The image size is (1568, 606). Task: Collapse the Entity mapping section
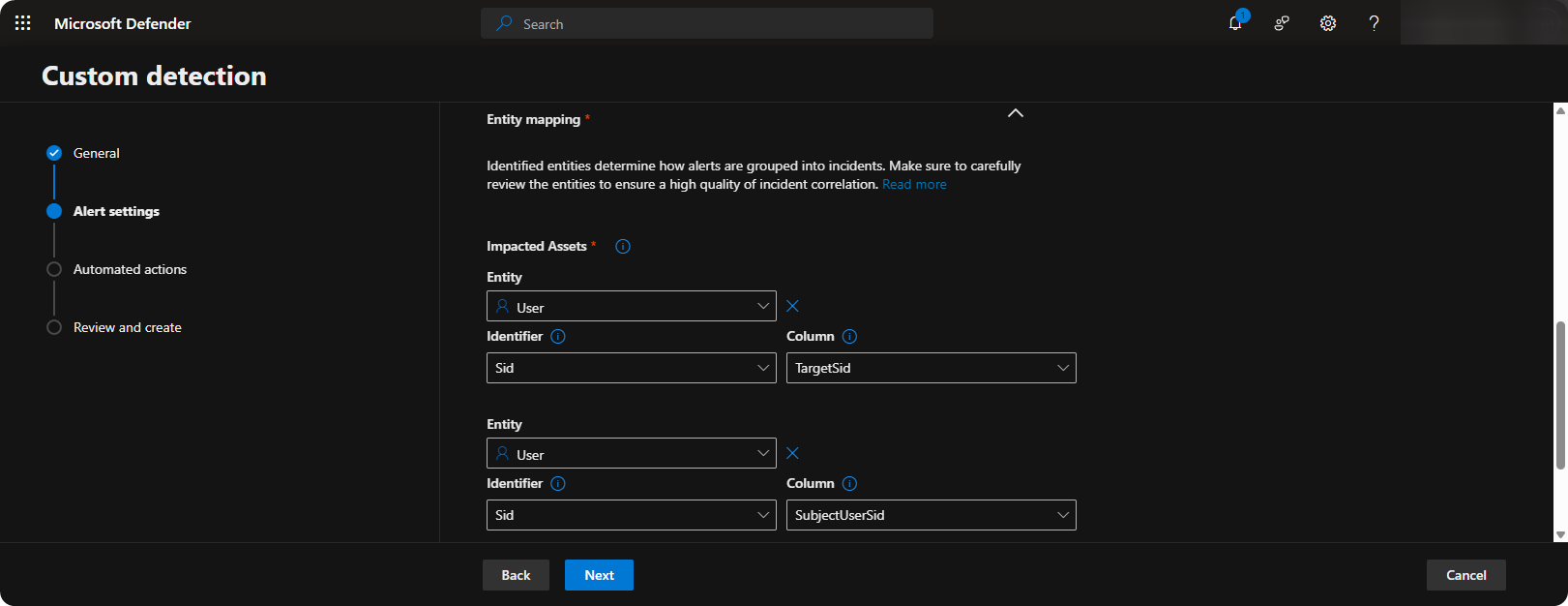point(1015,113)
